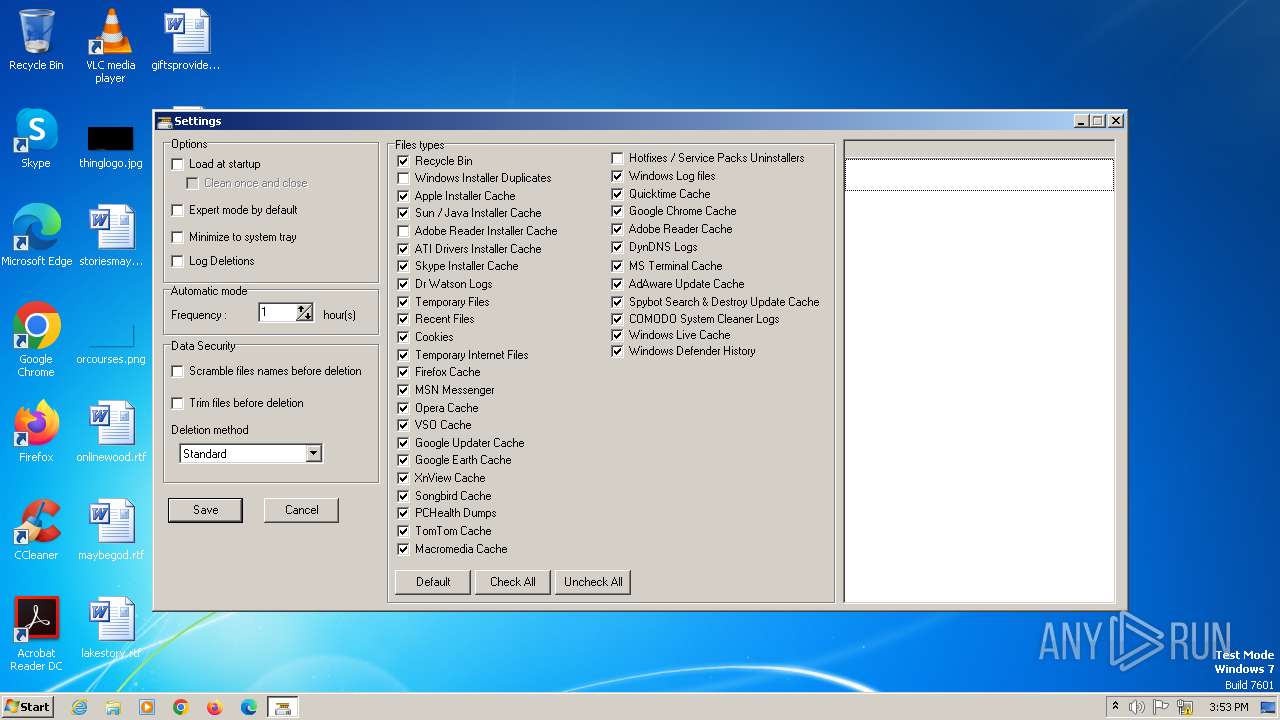
Task: Click Check All button
Action: point(513,582)
